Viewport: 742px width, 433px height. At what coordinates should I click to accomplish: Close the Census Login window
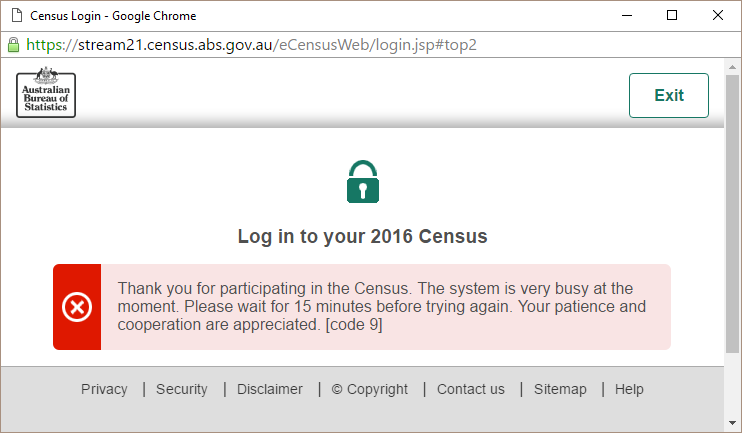tap(717, 16)
